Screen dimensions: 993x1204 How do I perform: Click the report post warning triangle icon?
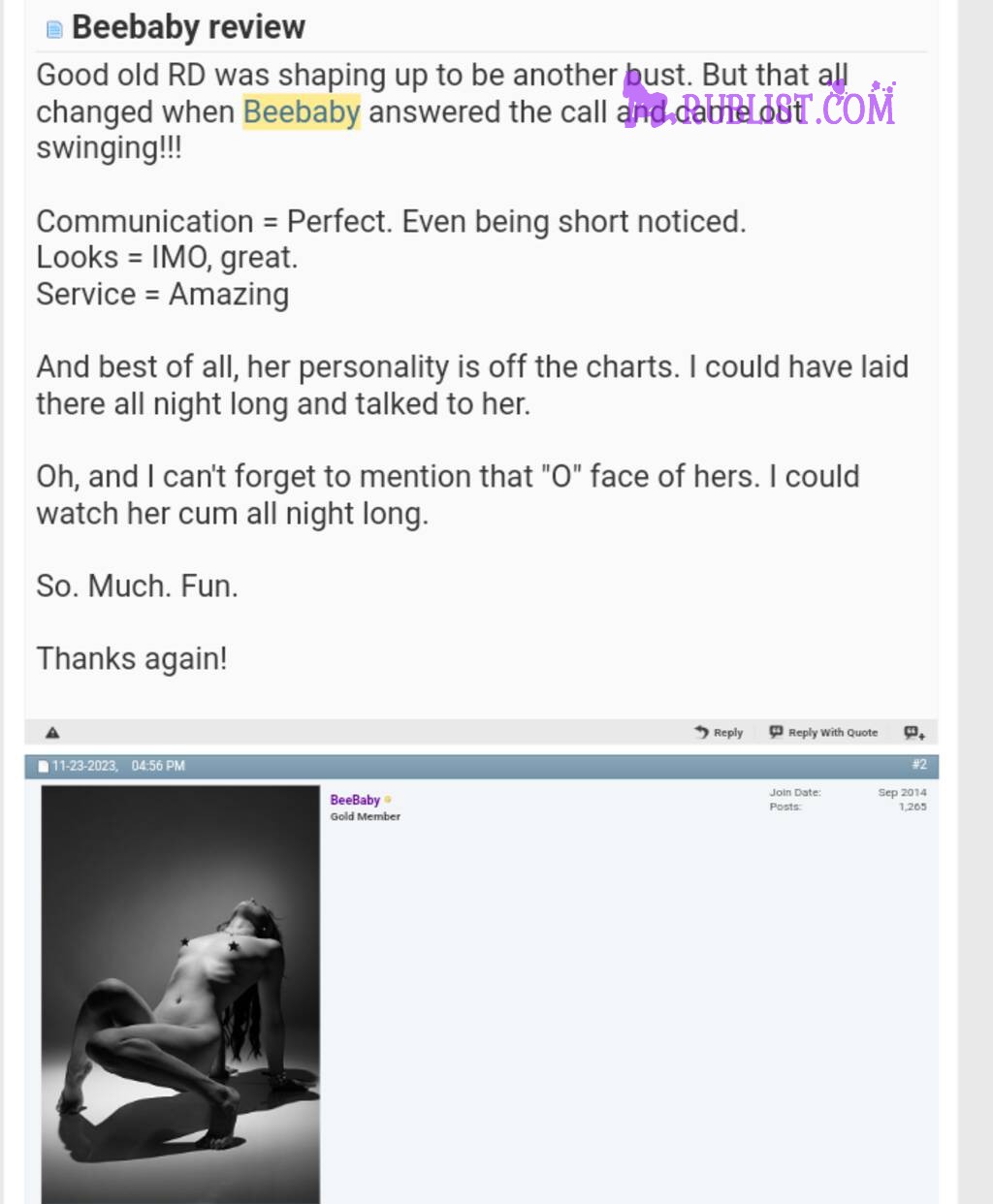click(x=52, y=733)
